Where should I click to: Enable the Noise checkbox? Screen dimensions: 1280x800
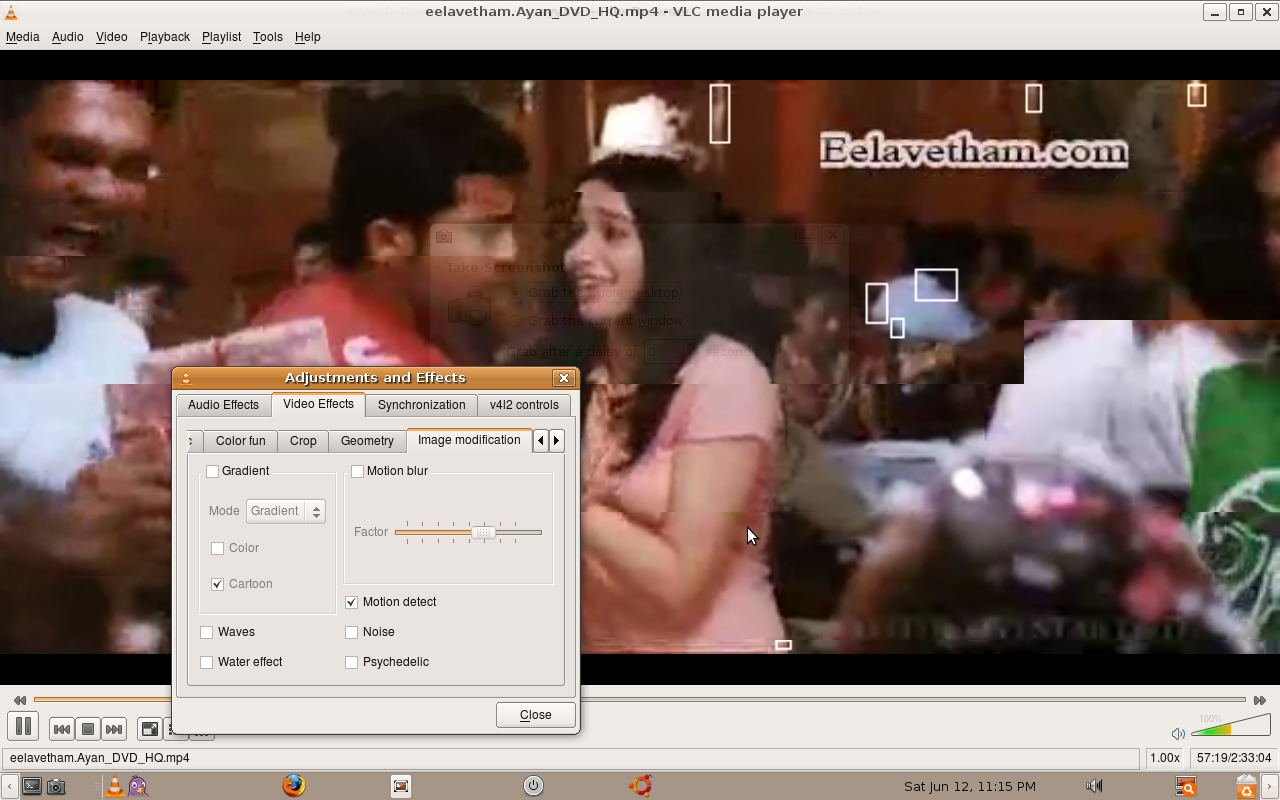pyautogui.click(x=351, y=632)
